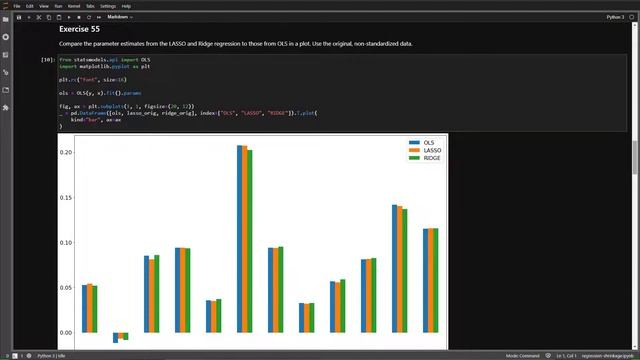Screen dimensions: 640x360
Task: Open the open tabs sidebar icon
Action: tap(6, 90)
